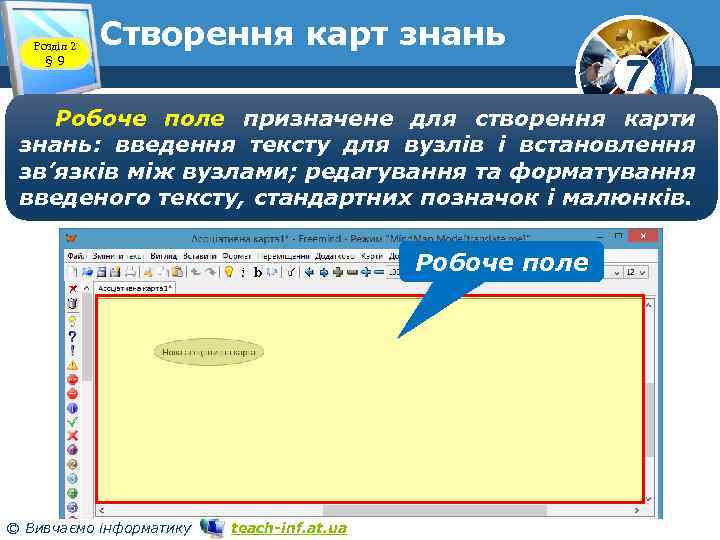The width and height of the screenshot is (720, 540).
Task: Click the Print icon
Action: pyautogui.click(x=131, y=272)
